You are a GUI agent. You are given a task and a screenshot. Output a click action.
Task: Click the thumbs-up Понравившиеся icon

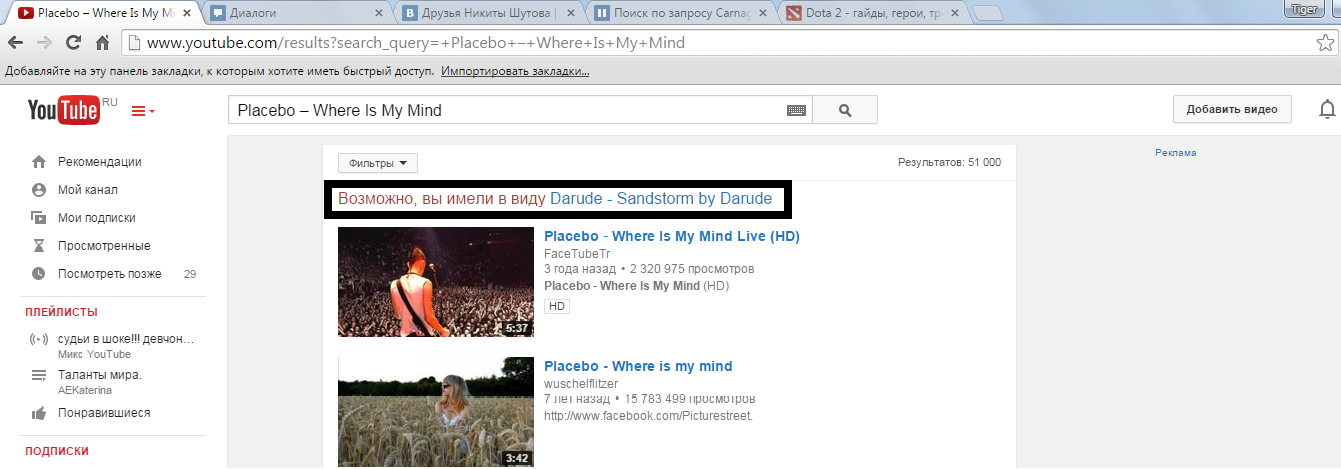(39, 412)
